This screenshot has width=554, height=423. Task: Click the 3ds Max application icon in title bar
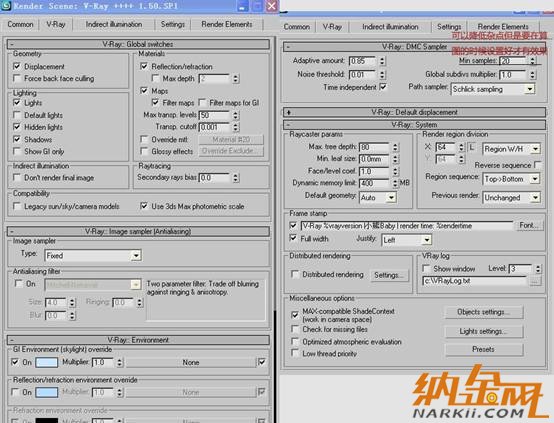pyautogui.click(x=6, y=6)
